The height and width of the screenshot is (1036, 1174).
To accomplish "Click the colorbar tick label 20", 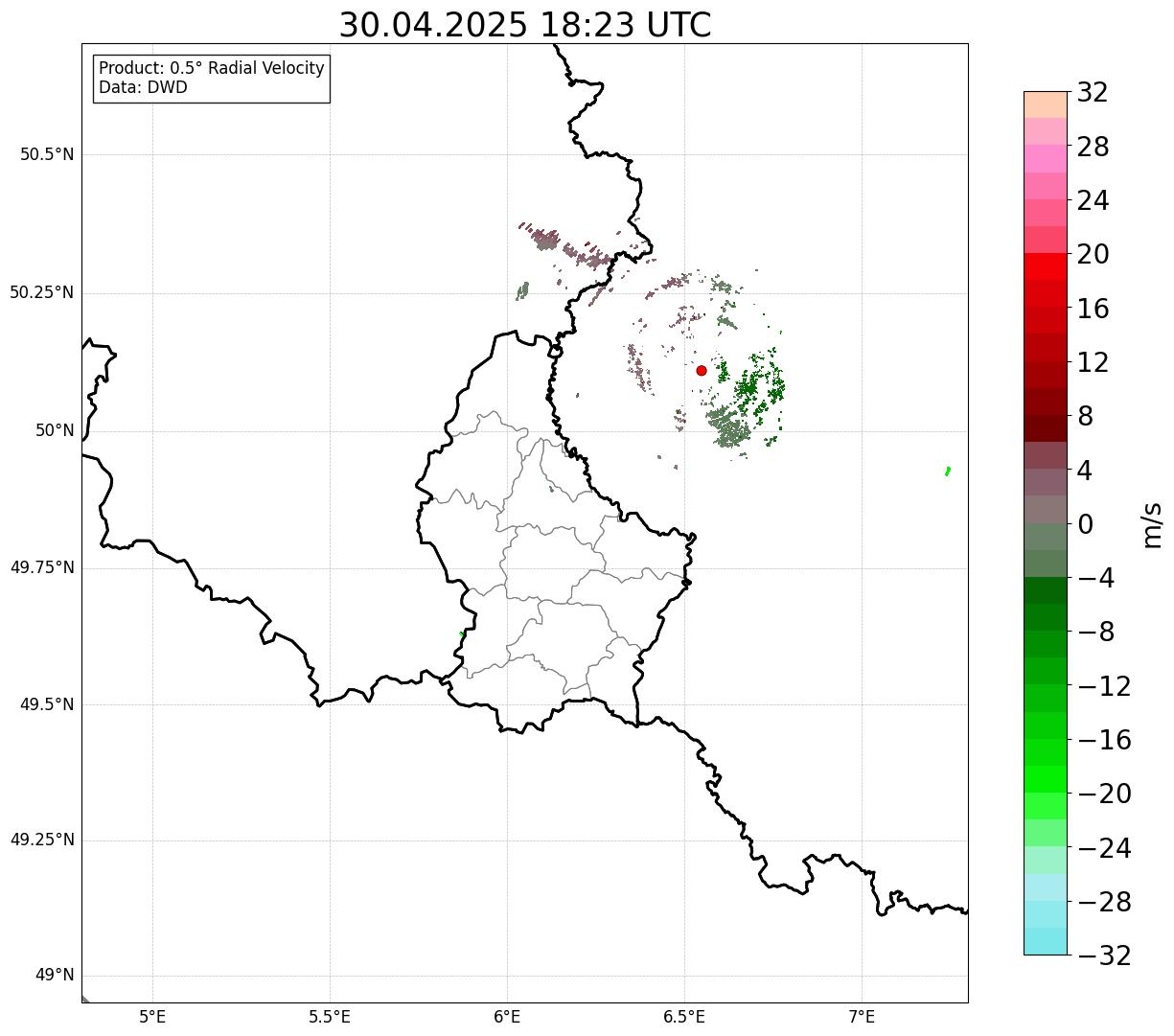I will [x=1093, y=255].
